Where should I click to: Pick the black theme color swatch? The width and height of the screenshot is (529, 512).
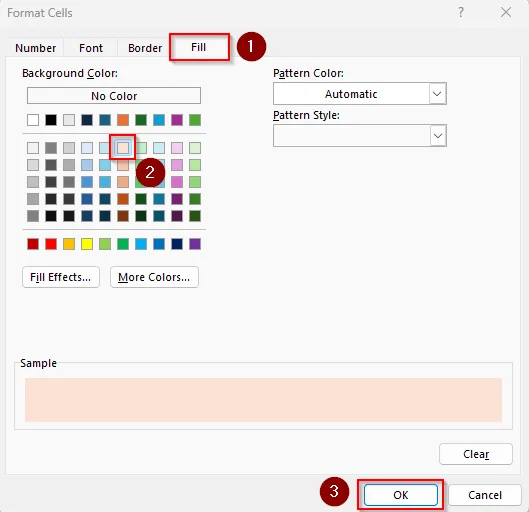[x=51, y=120]
